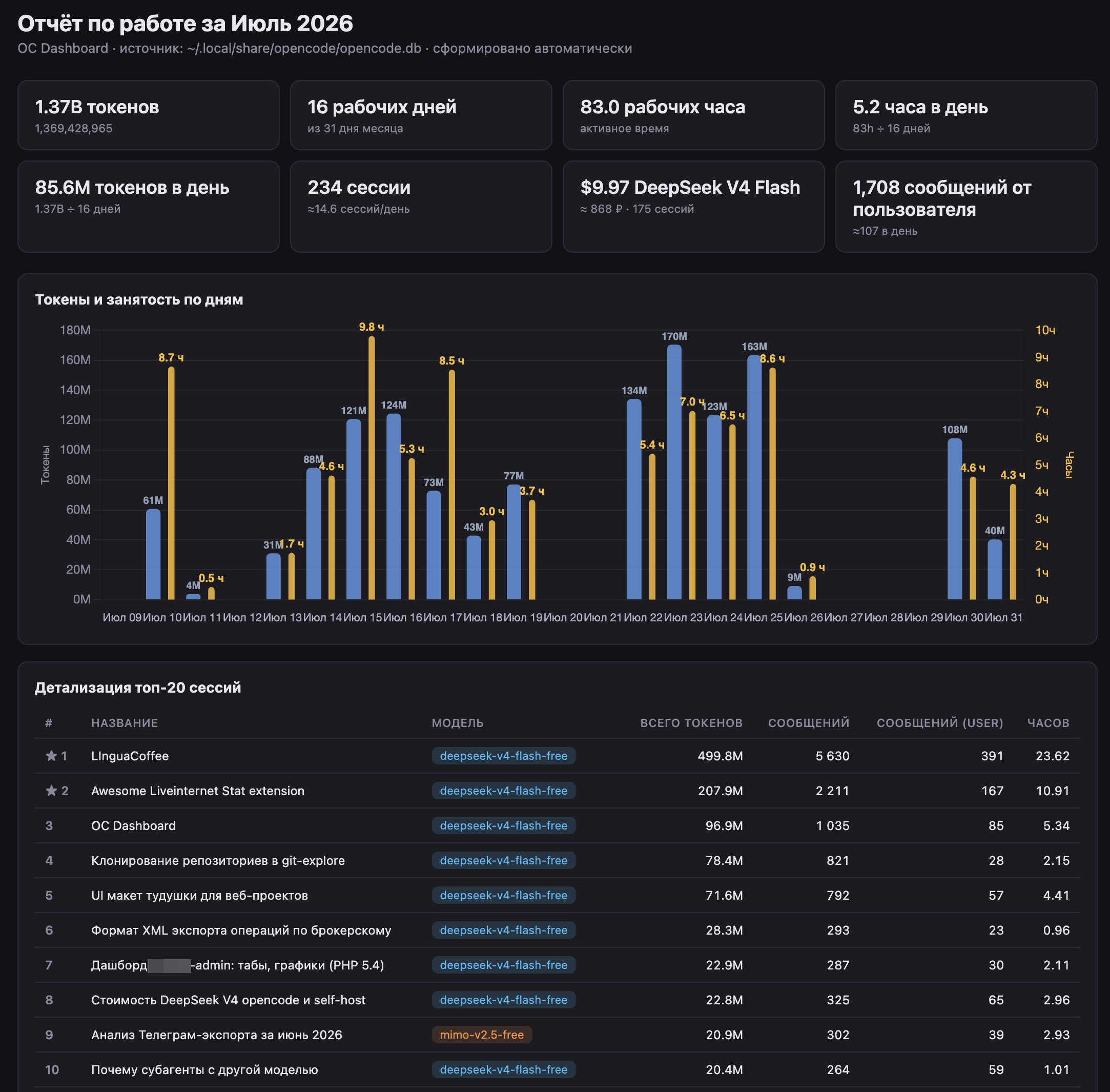Click the 8.7 ч yellow bar for Июл 10
The width and height of the screenshot is (1110, 1092).
(x=171, y=483)
